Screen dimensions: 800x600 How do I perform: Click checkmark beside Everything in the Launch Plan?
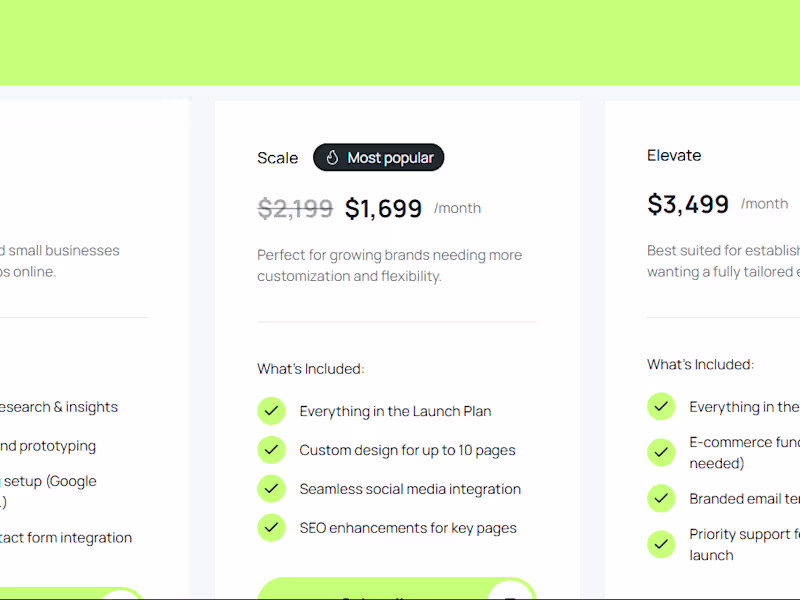[x=271, y=411]
